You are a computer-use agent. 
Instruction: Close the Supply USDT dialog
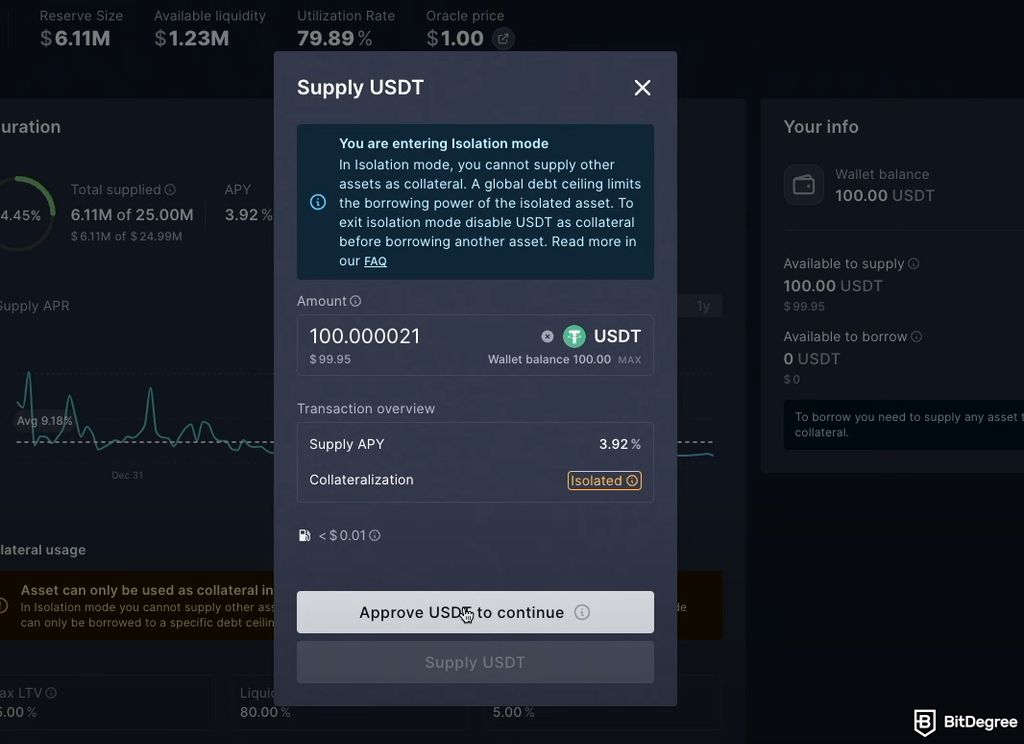[x=642, y=88]
